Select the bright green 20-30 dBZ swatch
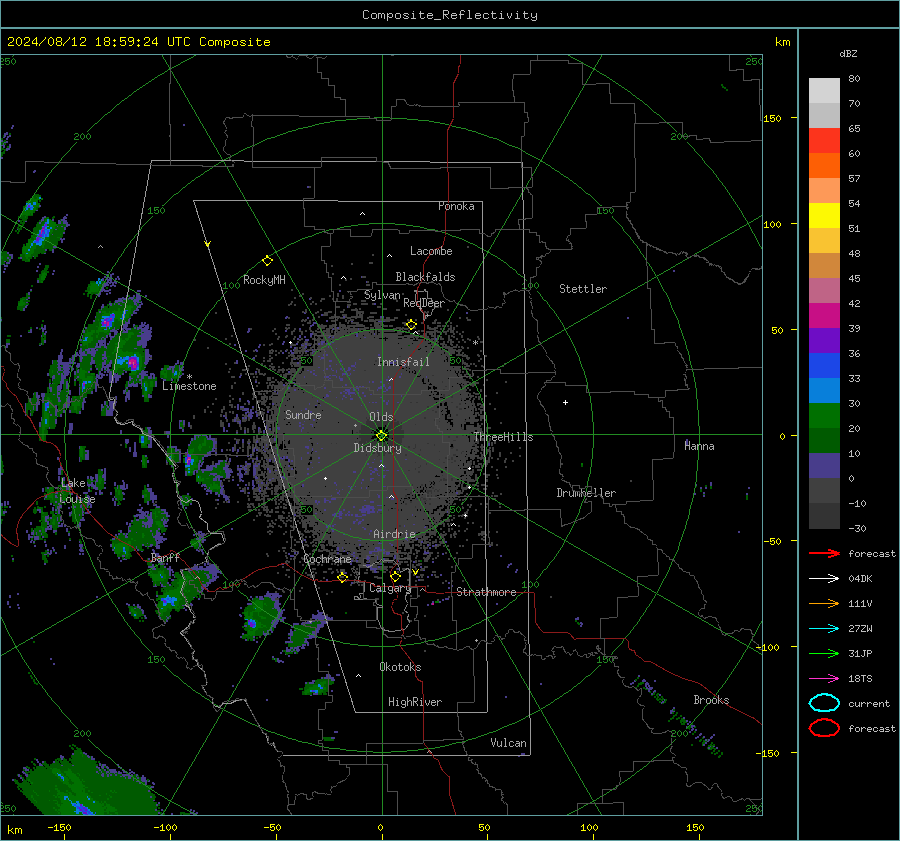Screen dimensions: 900x841 pyautogui.click(x=824, y=416)
